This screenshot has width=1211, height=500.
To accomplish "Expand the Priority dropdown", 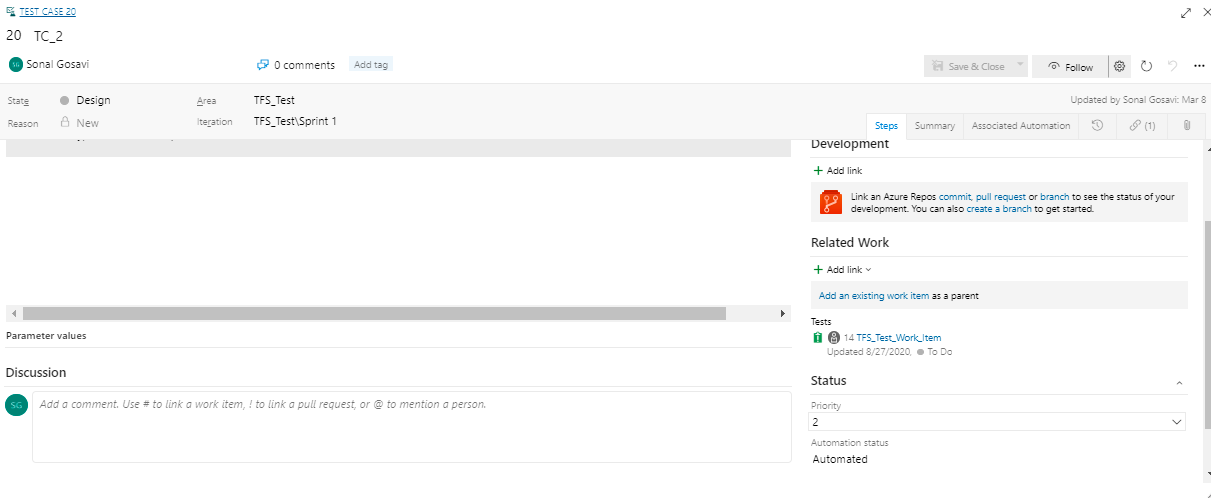I will tap(1175, 423).
